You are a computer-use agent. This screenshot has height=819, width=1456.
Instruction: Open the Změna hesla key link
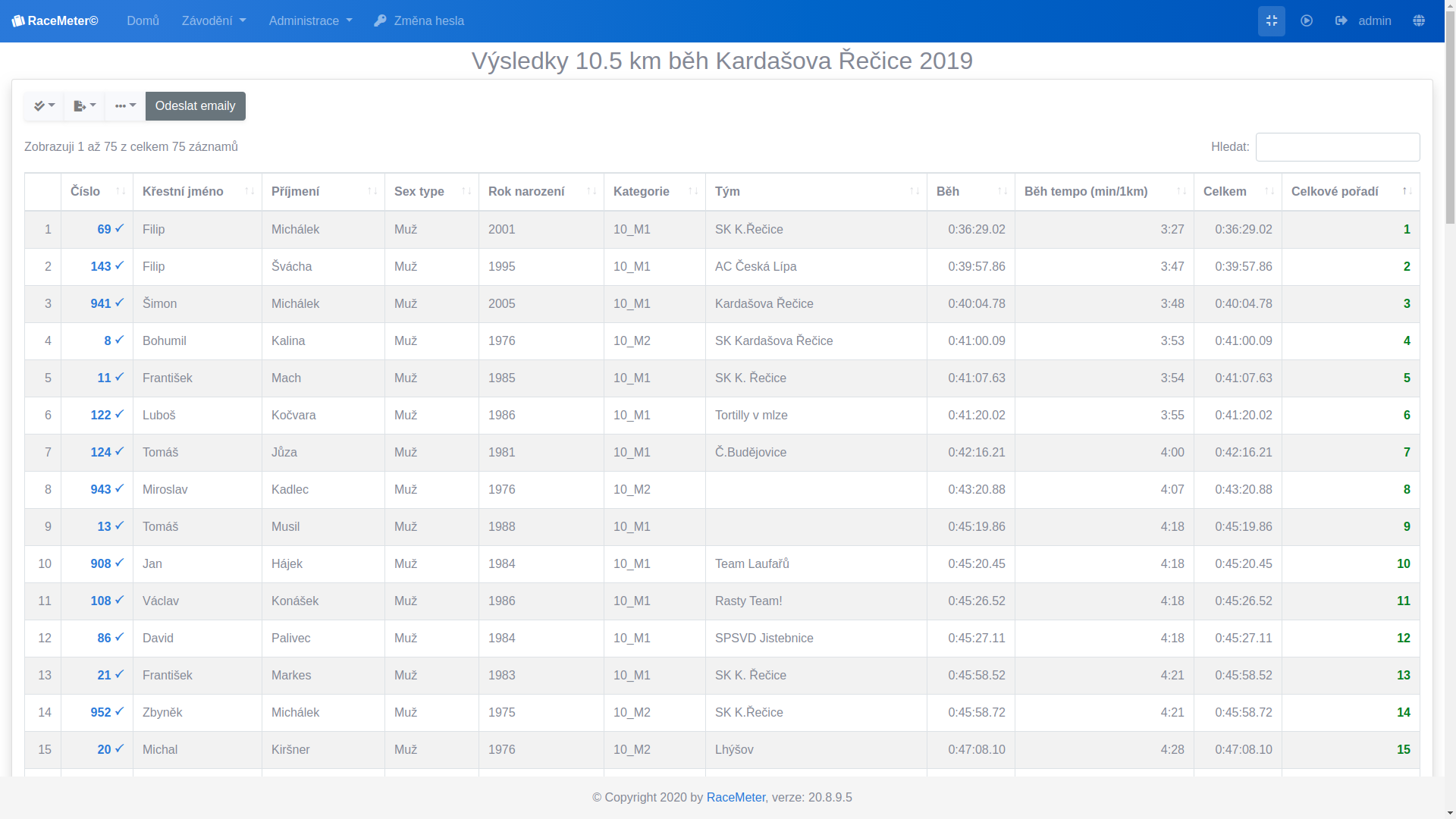[419, 21]
